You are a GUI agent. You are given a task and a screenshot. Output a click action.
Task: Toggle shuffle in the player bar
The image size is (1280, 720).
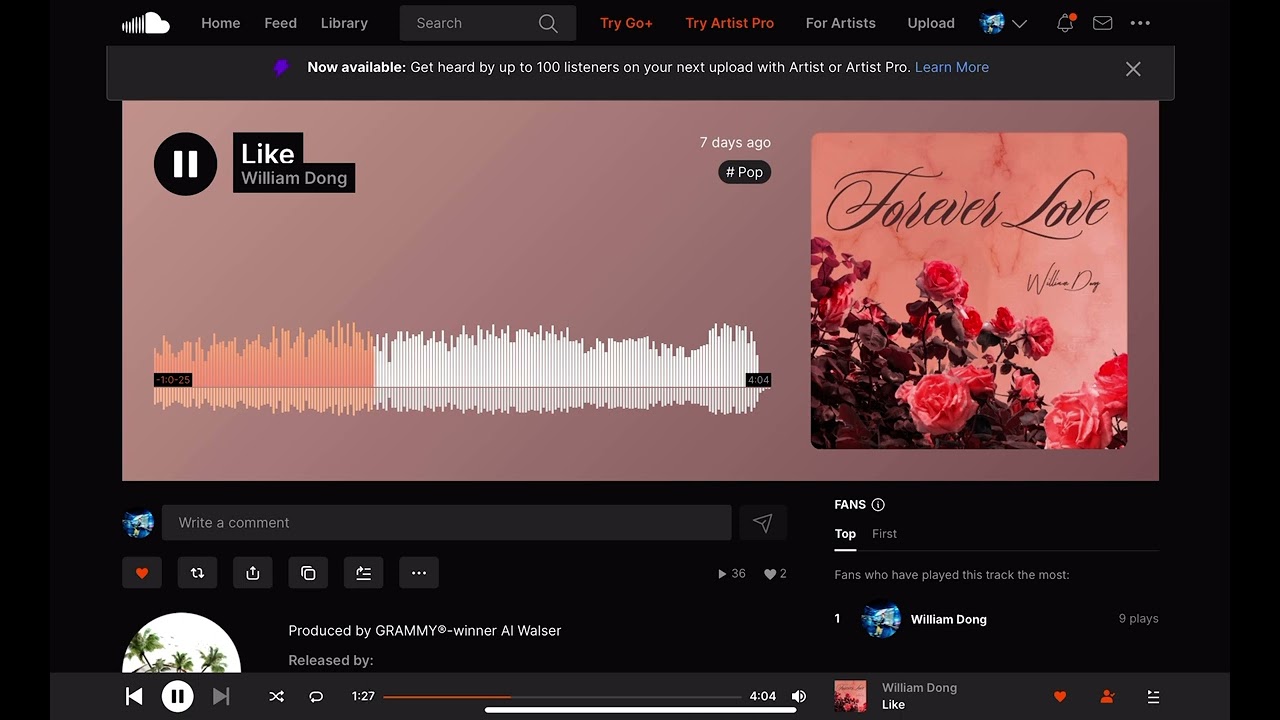277,696
